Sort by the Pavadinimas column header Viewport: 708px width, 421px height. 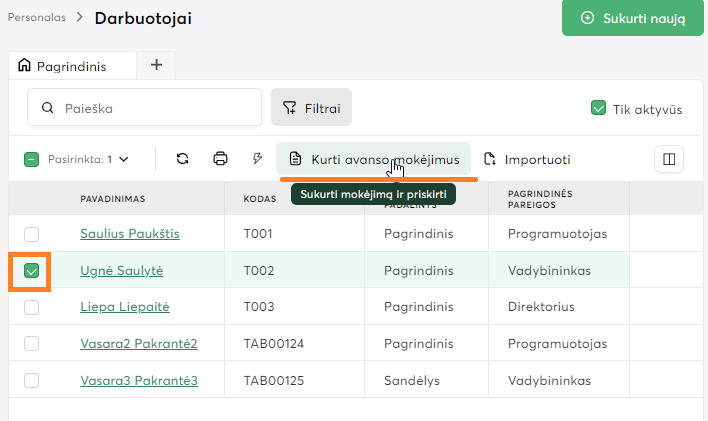(112, 198)
